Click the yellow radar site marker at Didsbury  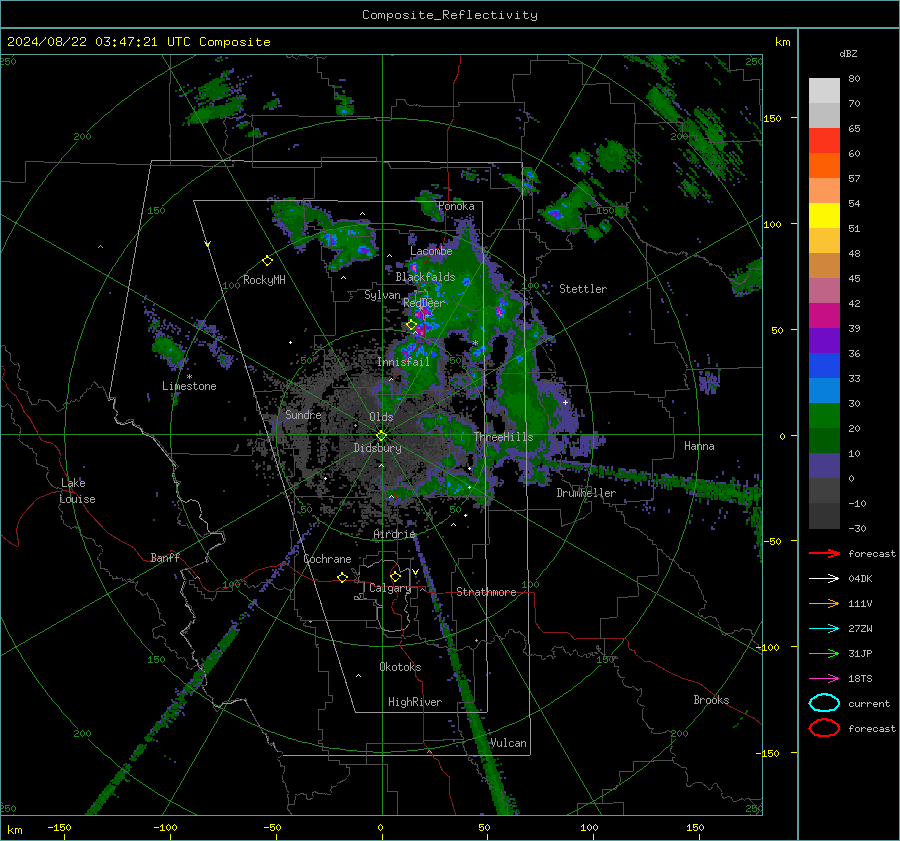coord(381,436)
